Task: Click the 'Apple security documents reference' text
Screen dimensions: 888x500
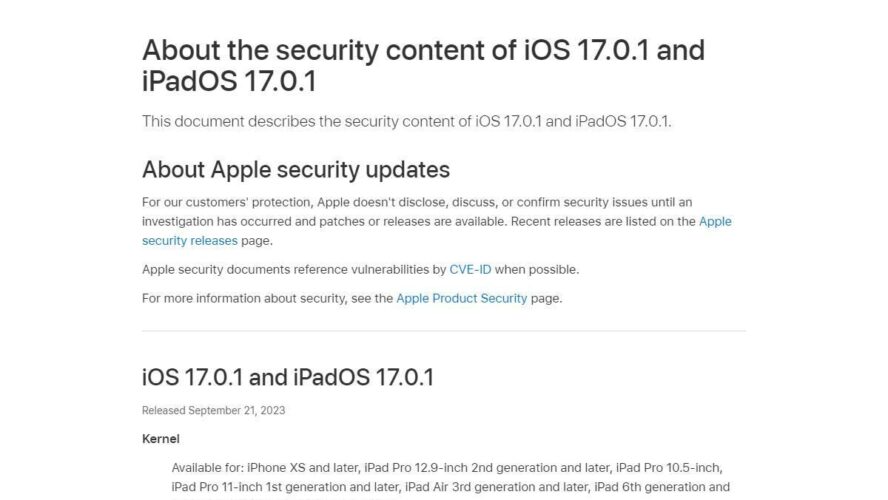Action: coord(294,270)
